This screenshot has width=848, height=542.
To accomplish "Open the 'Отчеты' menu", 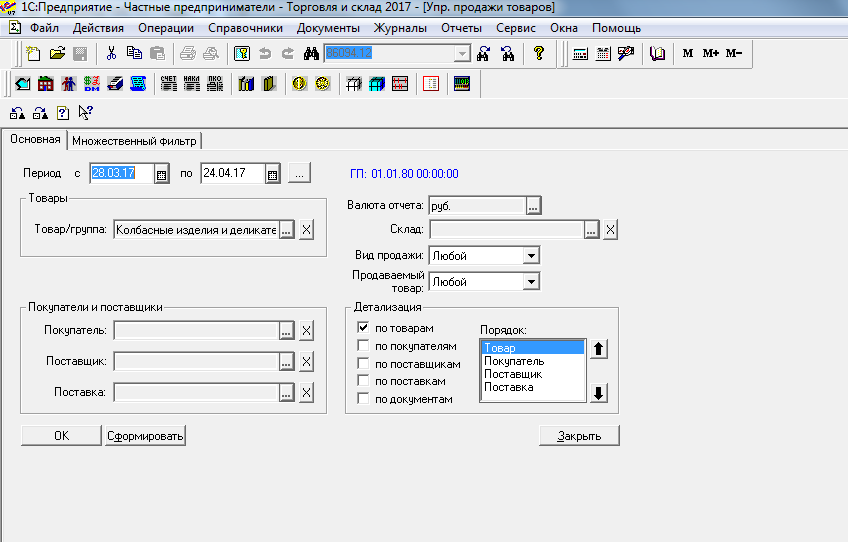I will (460, 28).
